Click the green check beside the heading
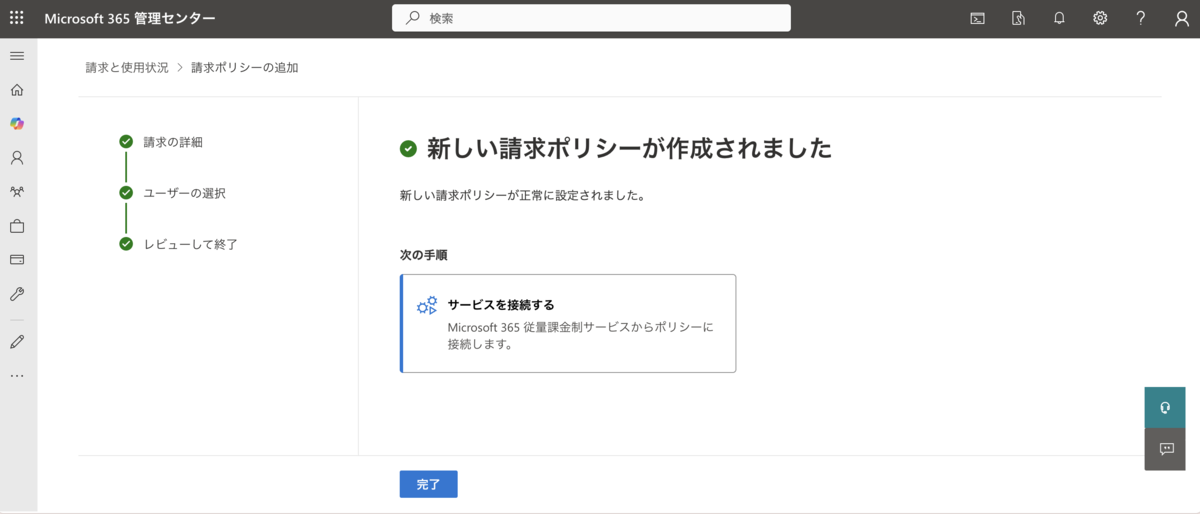1200x514 pixels. pos(408,149)
